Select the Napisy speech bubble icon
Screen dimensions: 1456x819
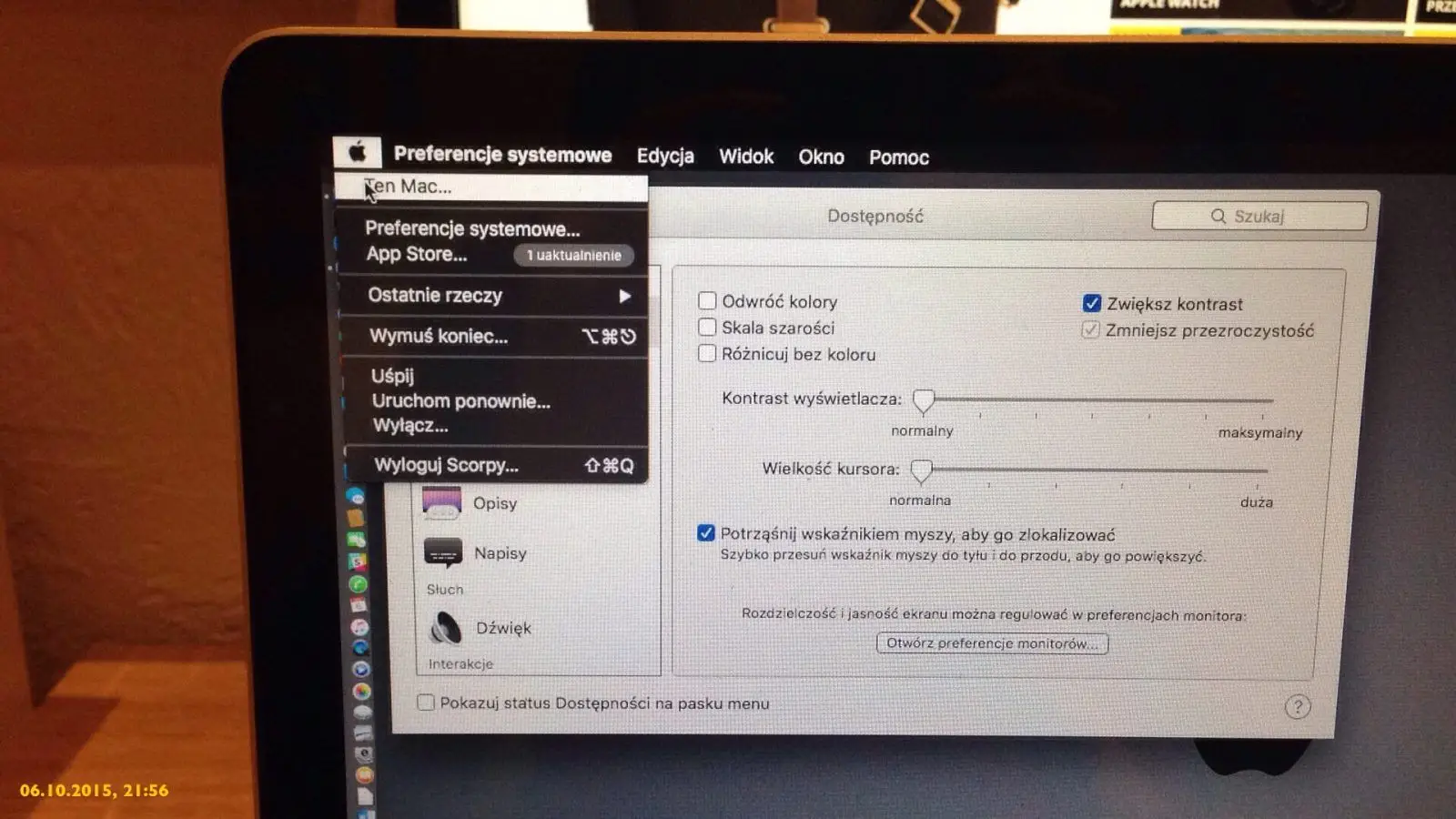pos(443,552)
